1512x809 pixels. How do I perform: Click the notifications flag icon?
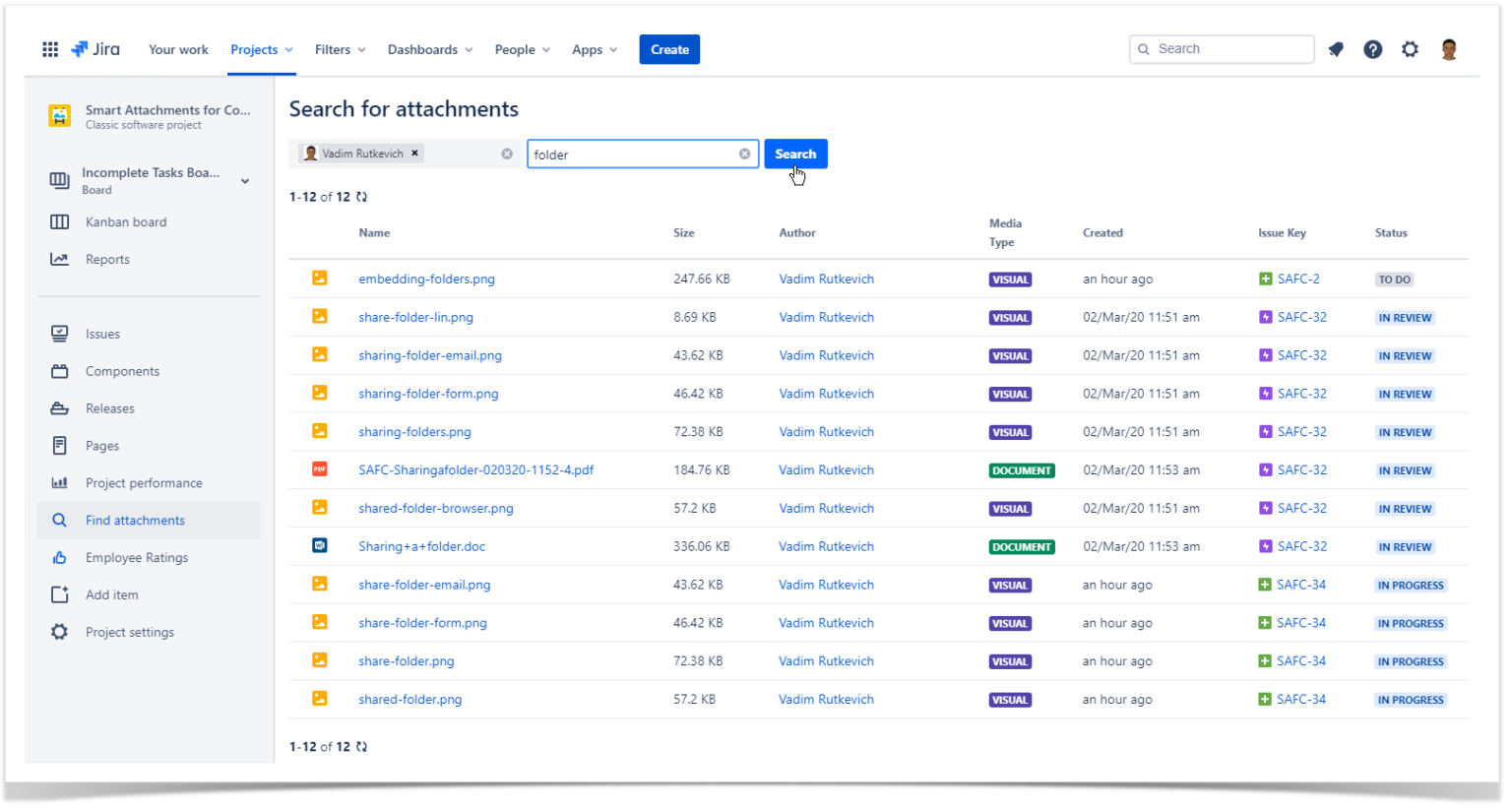(x=1336, y=48)
